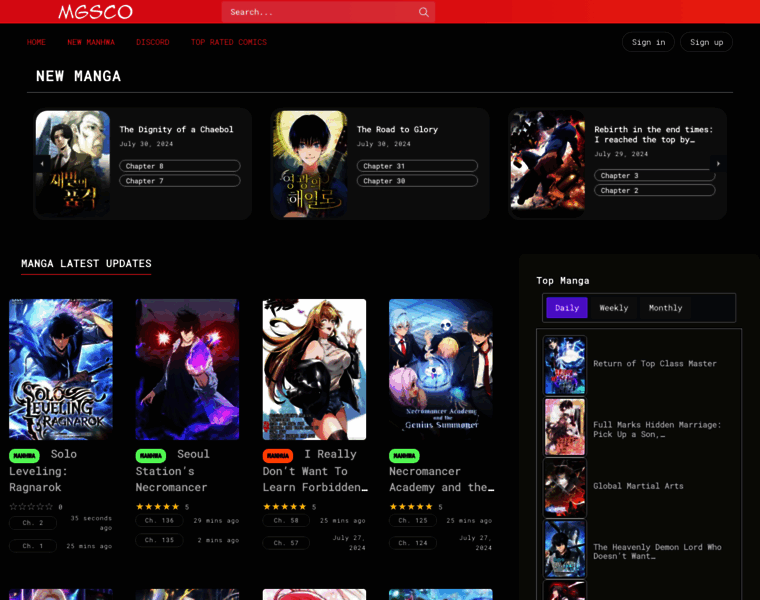Open Ch. 2 of Solo Leveling: Ragnarok
The image size is (760, 600).
(33, 523)
